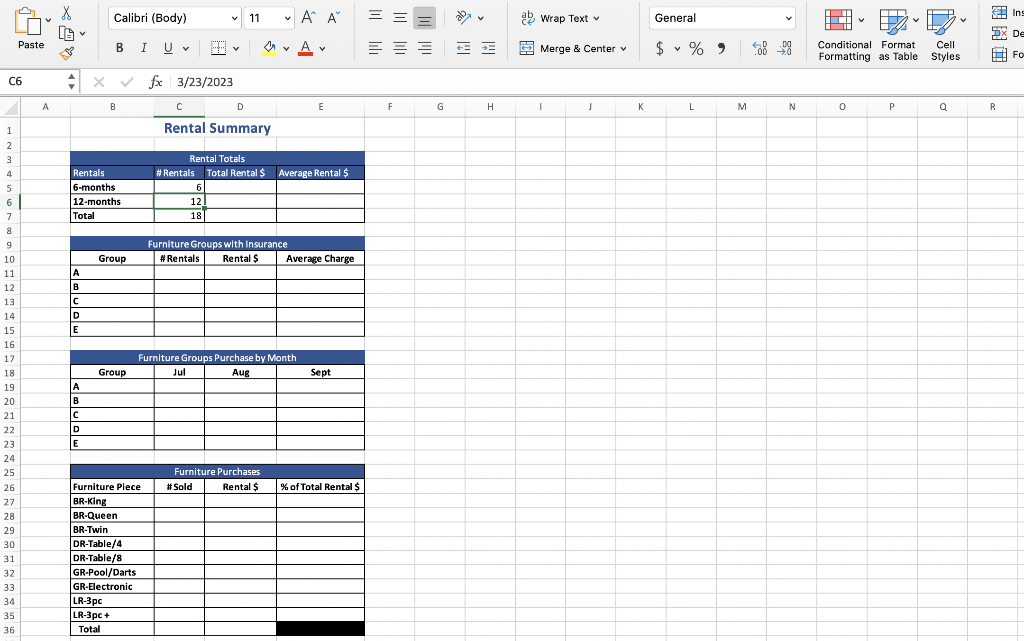Apply percent style format
This screenshot has width=1024, height=641.
[x=696, y=48]
